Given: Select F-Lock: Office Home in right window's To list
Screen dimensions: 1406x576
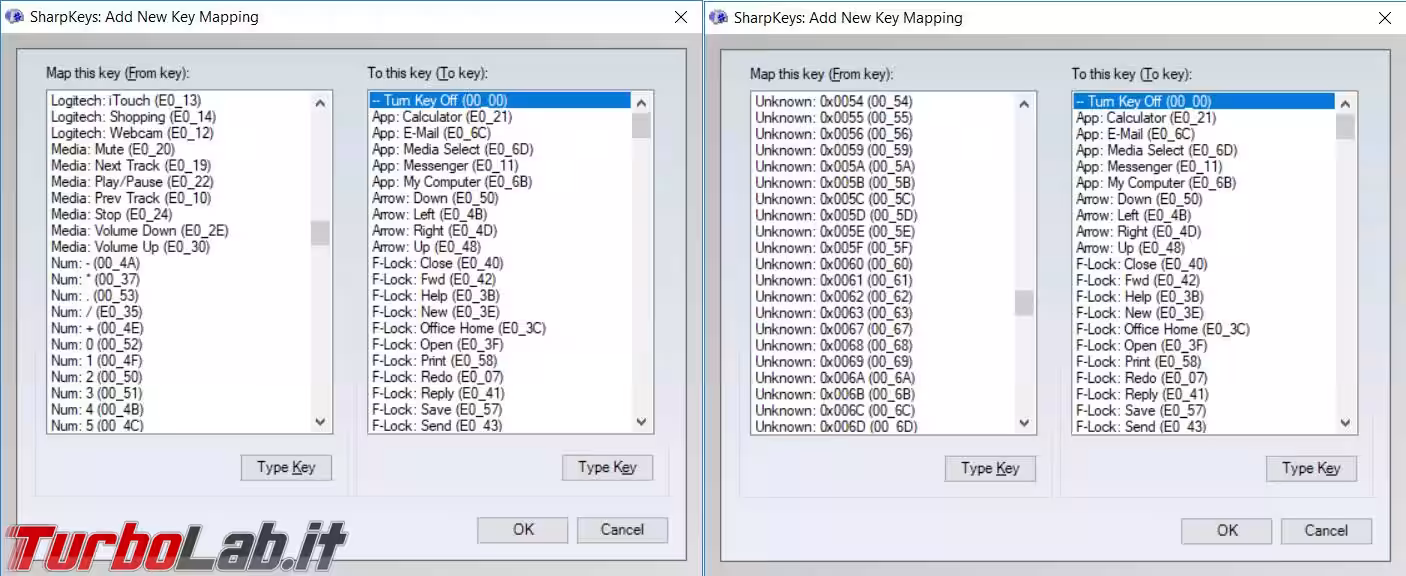Looking at the screenshot, I should (x=1162, y=329).
